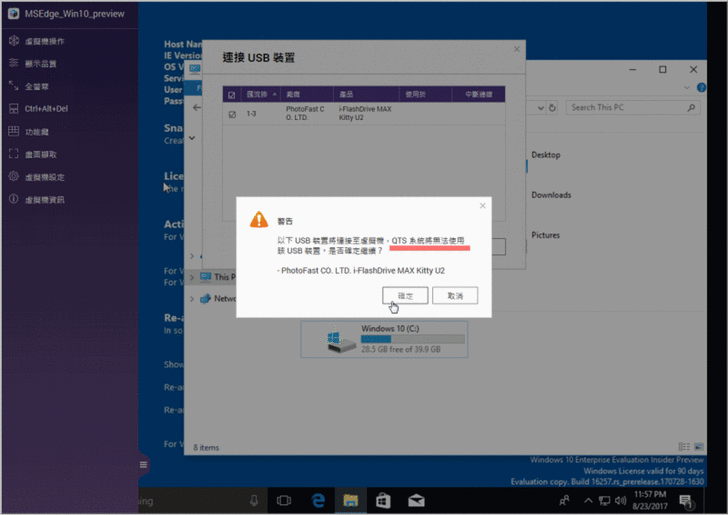
Task: Click the network icon in system tray
Action: click(604, 500)
